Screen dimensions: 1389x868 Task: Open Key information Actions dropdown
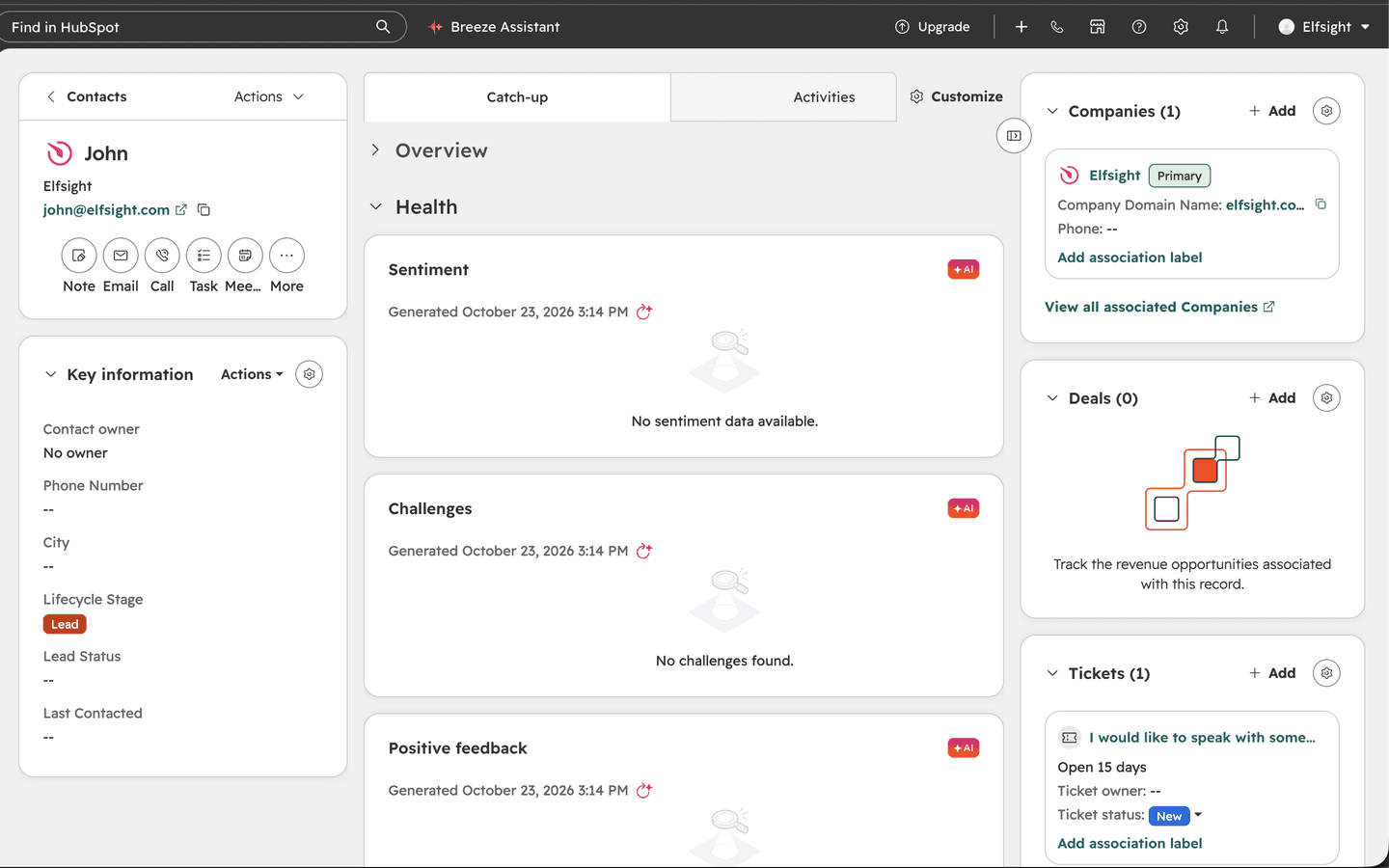[252, 374]
